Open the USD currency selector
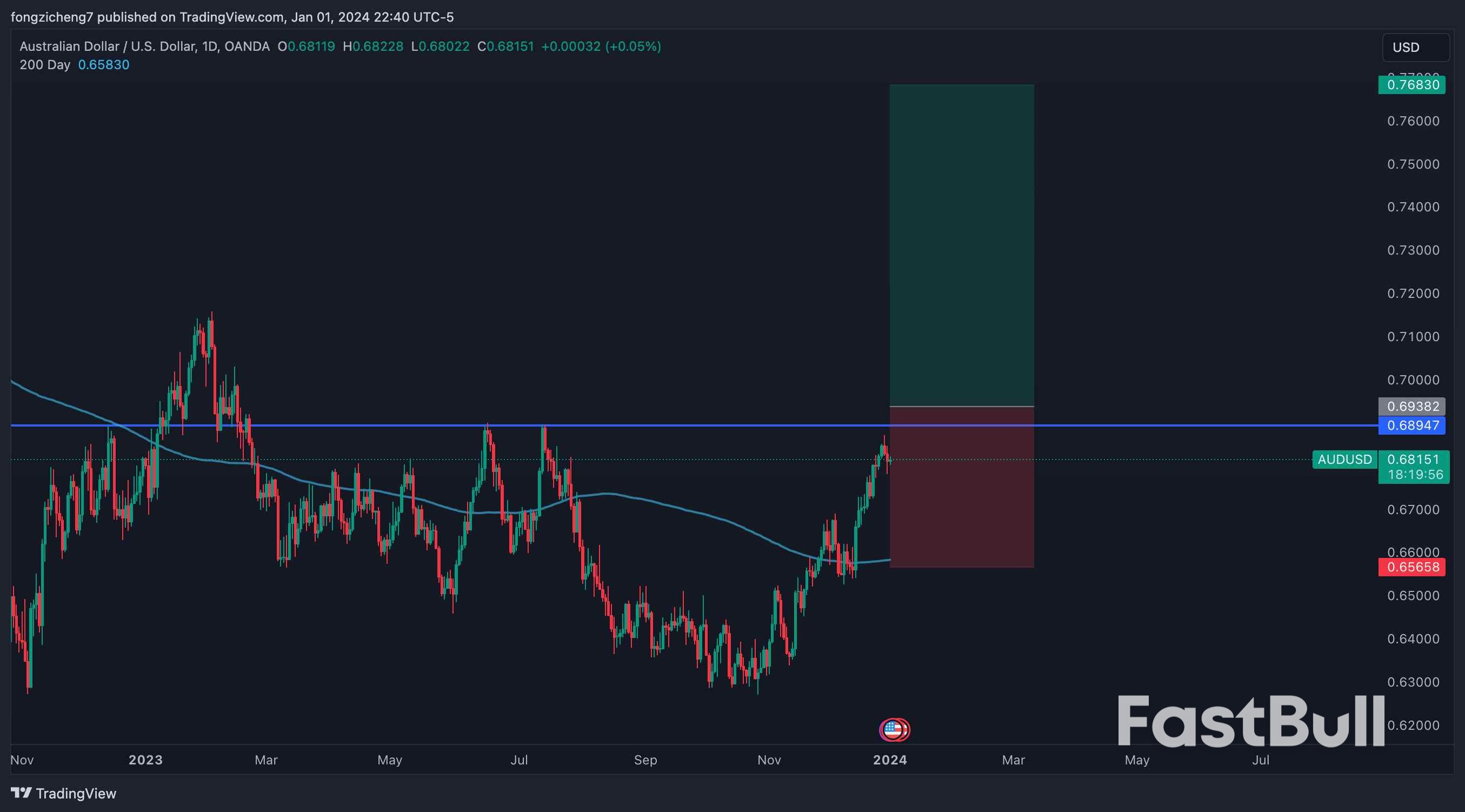Viewport: 1465px width, 812px height. 1415,47
